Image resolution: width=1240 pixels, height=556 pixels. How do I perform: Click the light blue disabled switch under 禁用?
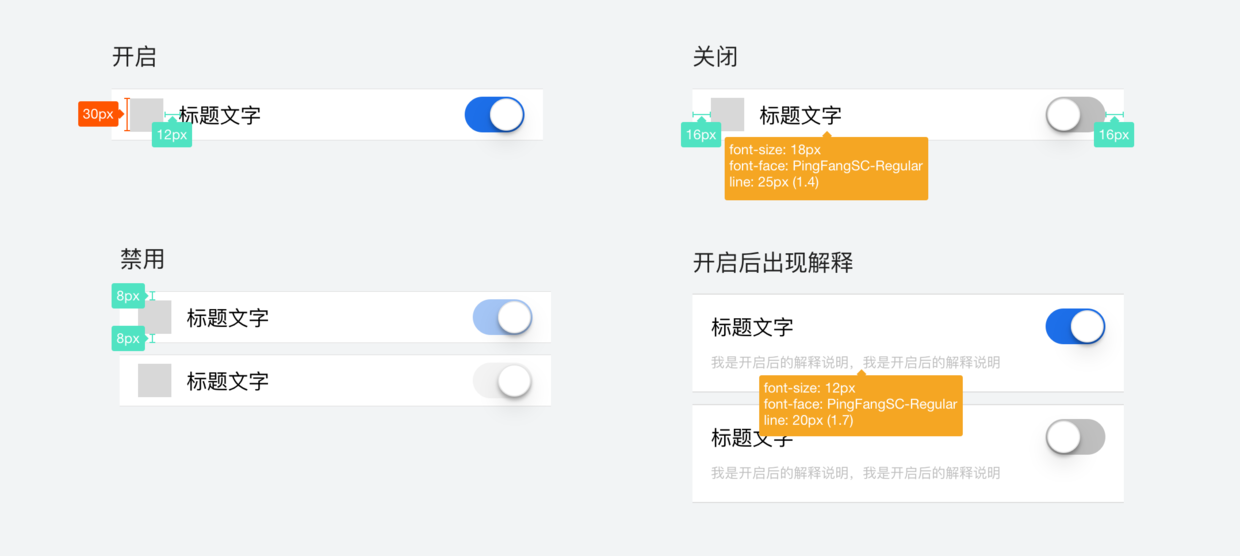tap(502, 318)
